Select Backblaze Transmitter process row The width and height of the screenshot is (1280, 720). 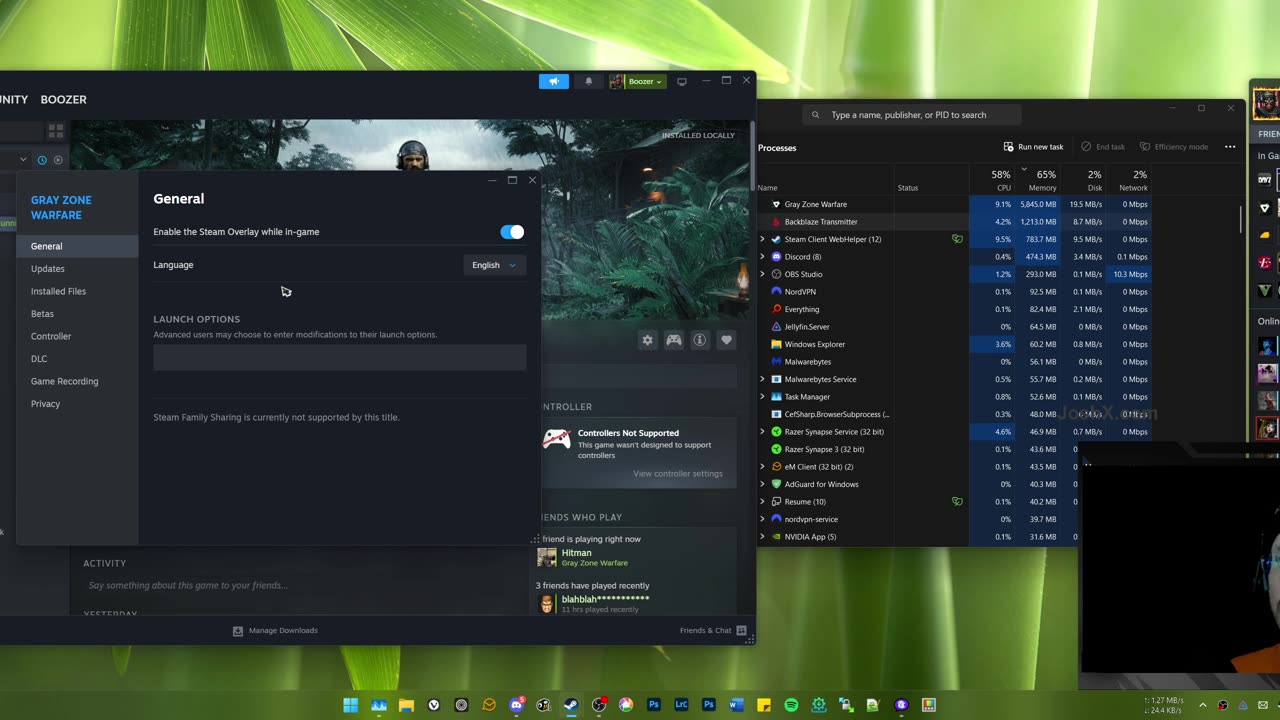(954, 222)
